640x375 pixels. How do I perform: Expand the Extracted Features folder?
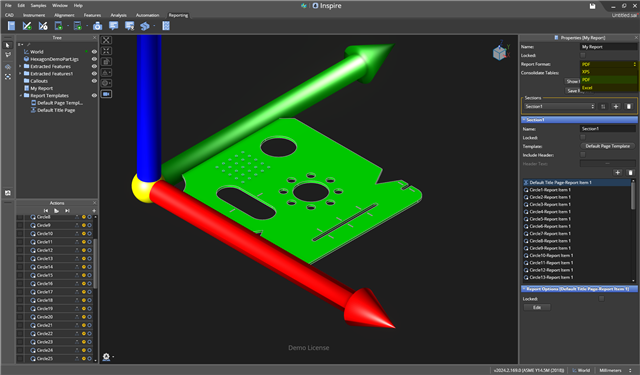[x=20, y=66]
